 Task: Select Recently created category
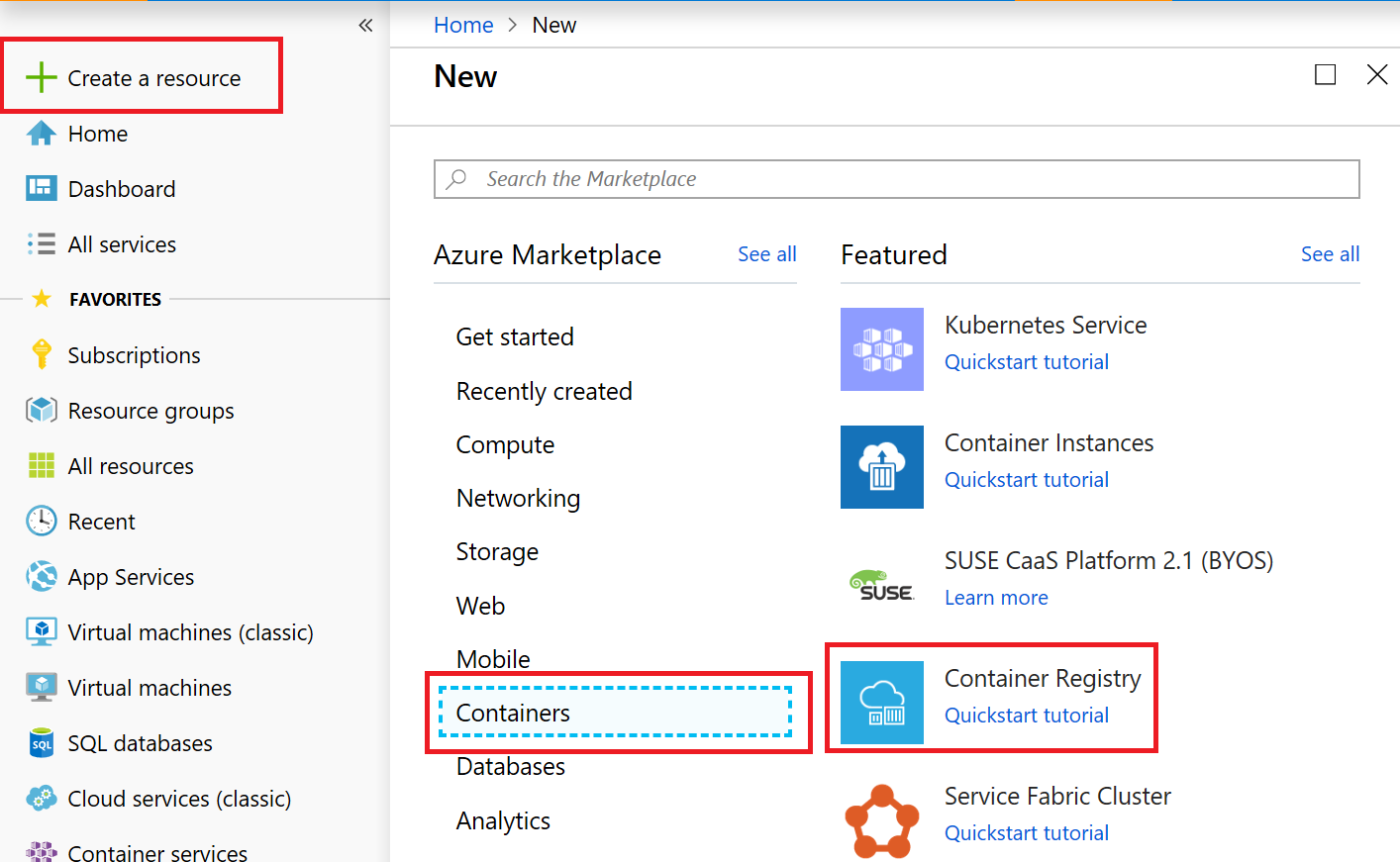(x=544, y=391)
